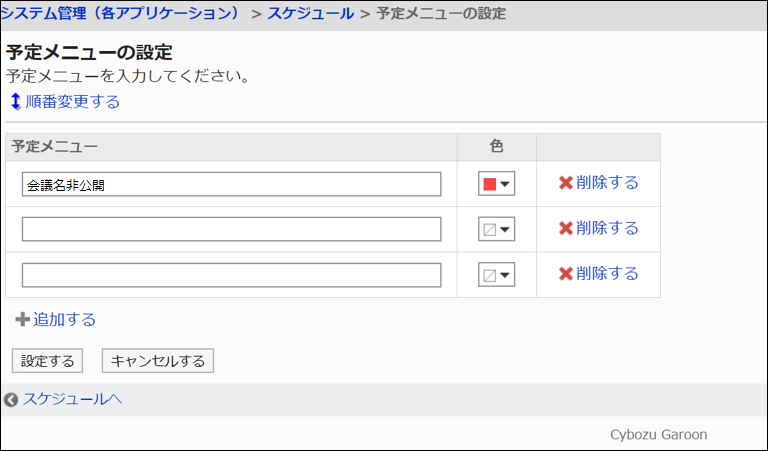Open the second row color dropdown
The width and height of the screenshot is (768, 451).
[497, 229]
